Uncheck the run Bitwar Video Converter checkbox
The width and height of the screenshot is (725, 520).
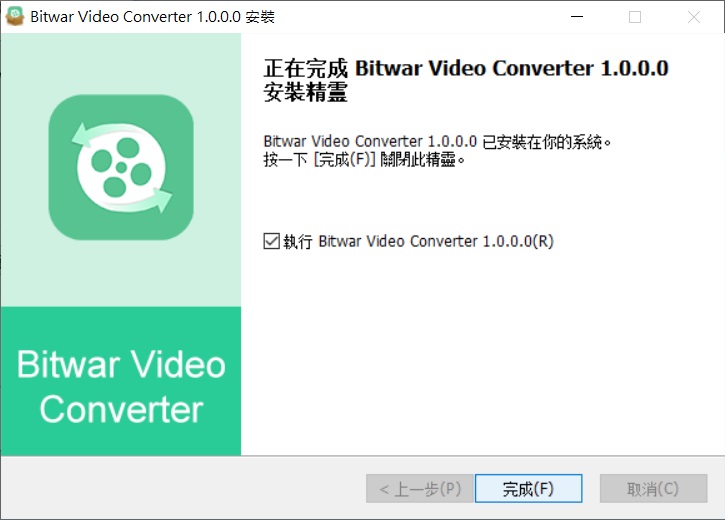(x=271, y=241)
